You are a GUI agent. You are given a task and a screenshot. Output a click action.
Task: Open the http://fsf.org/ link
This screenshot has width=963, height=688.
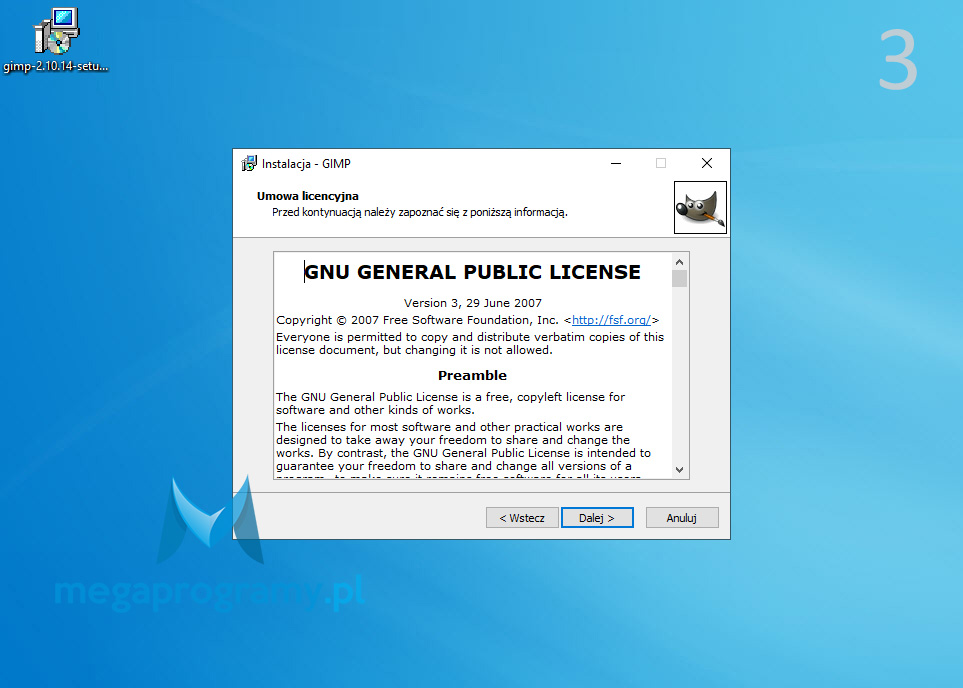(611, 320)
